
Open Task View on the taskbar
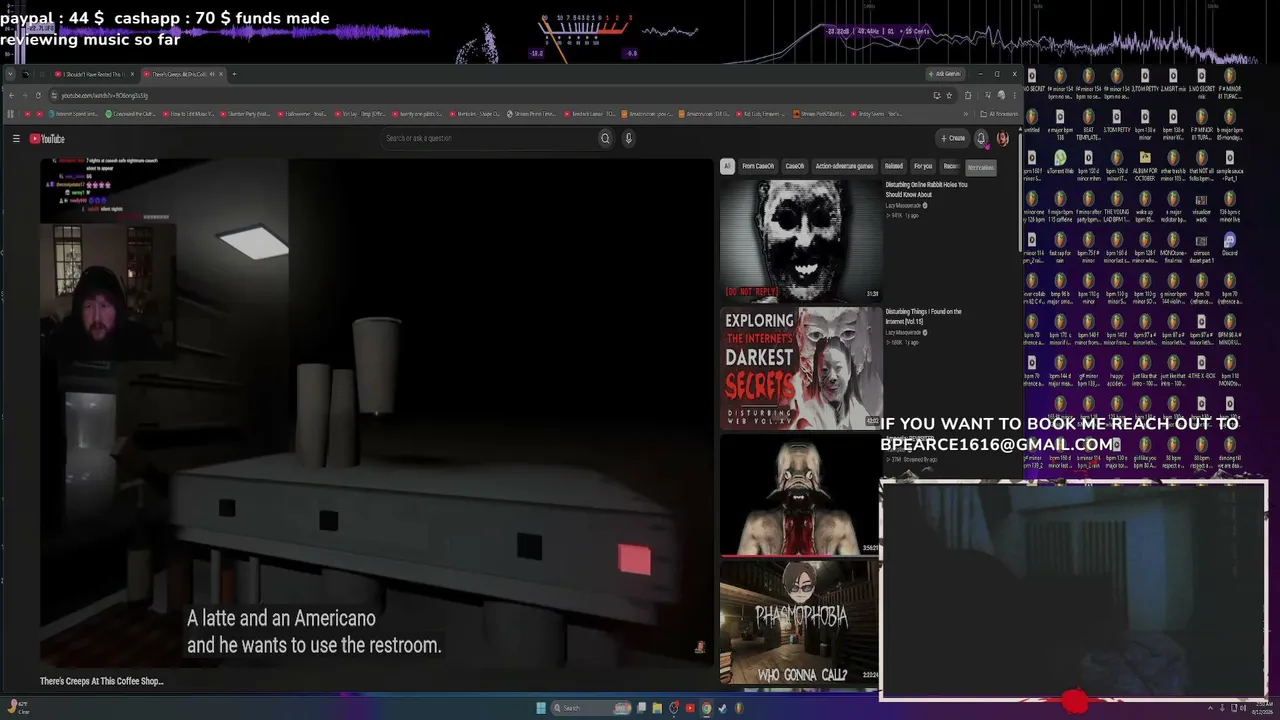pos(641,708)
